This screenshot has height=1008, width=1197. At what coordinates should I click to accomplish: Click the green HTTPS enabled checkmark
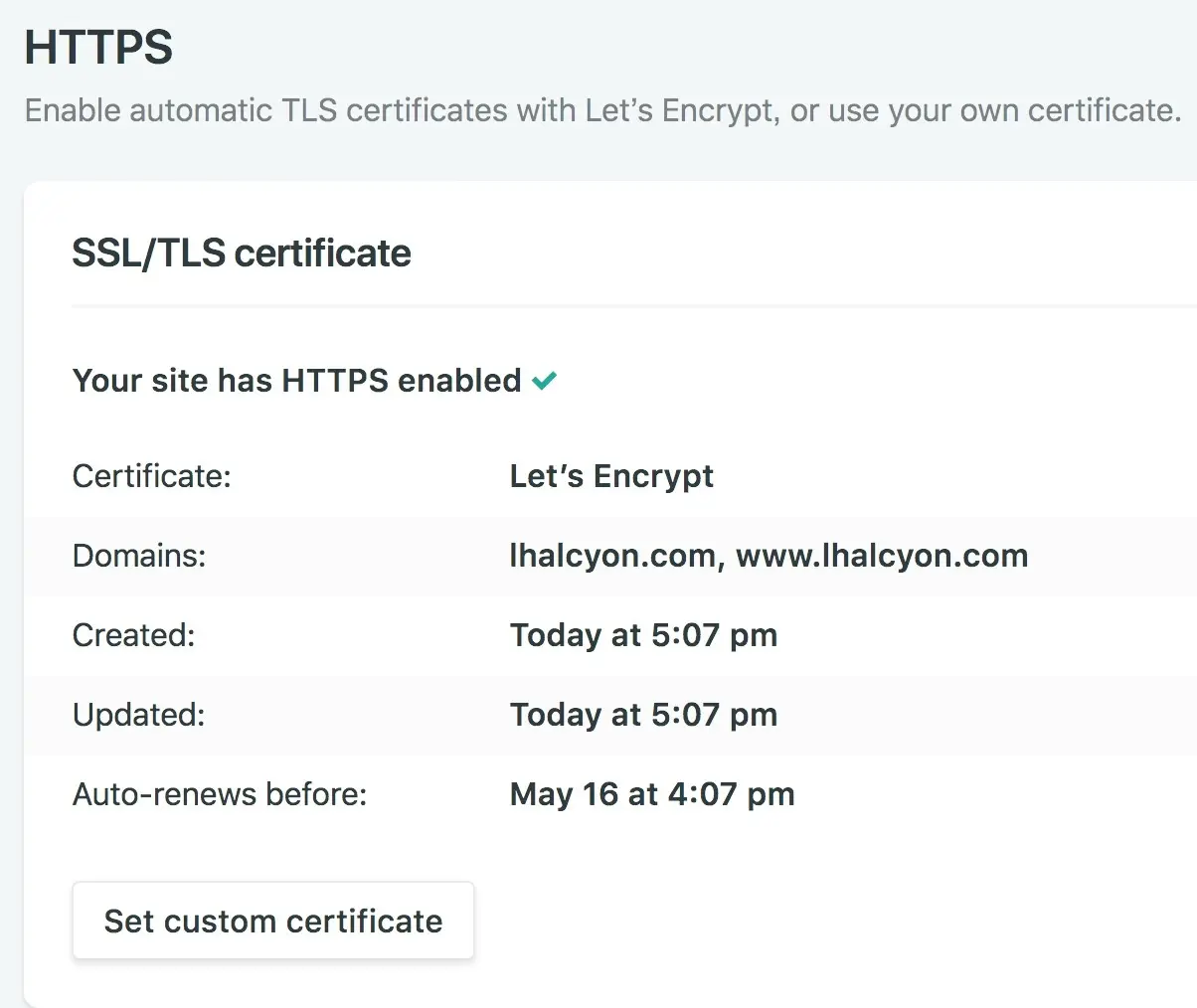click(544, 380)
